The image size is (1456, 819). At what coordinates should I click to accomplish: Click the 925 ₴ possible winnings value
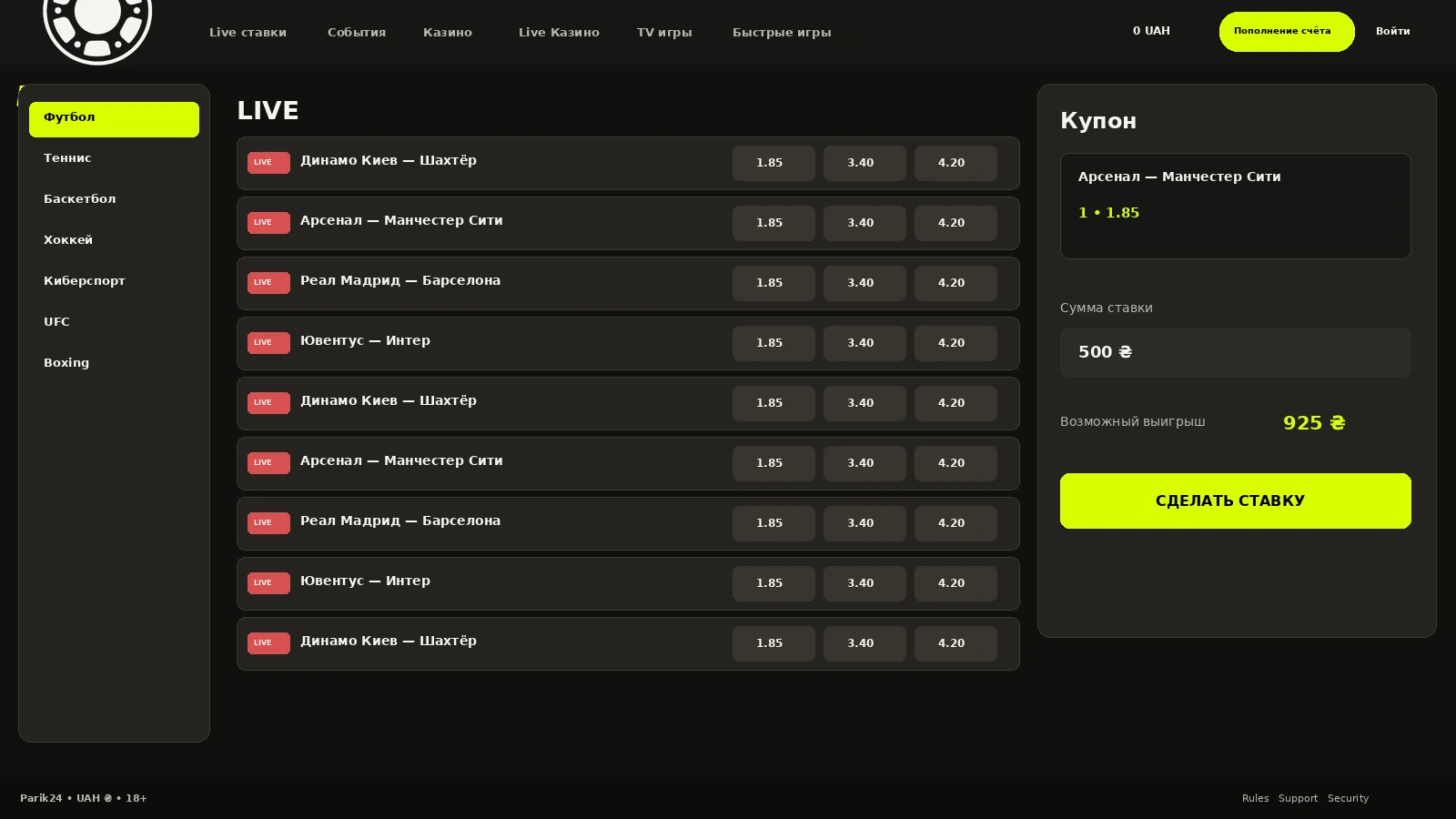coord(1314,423)
